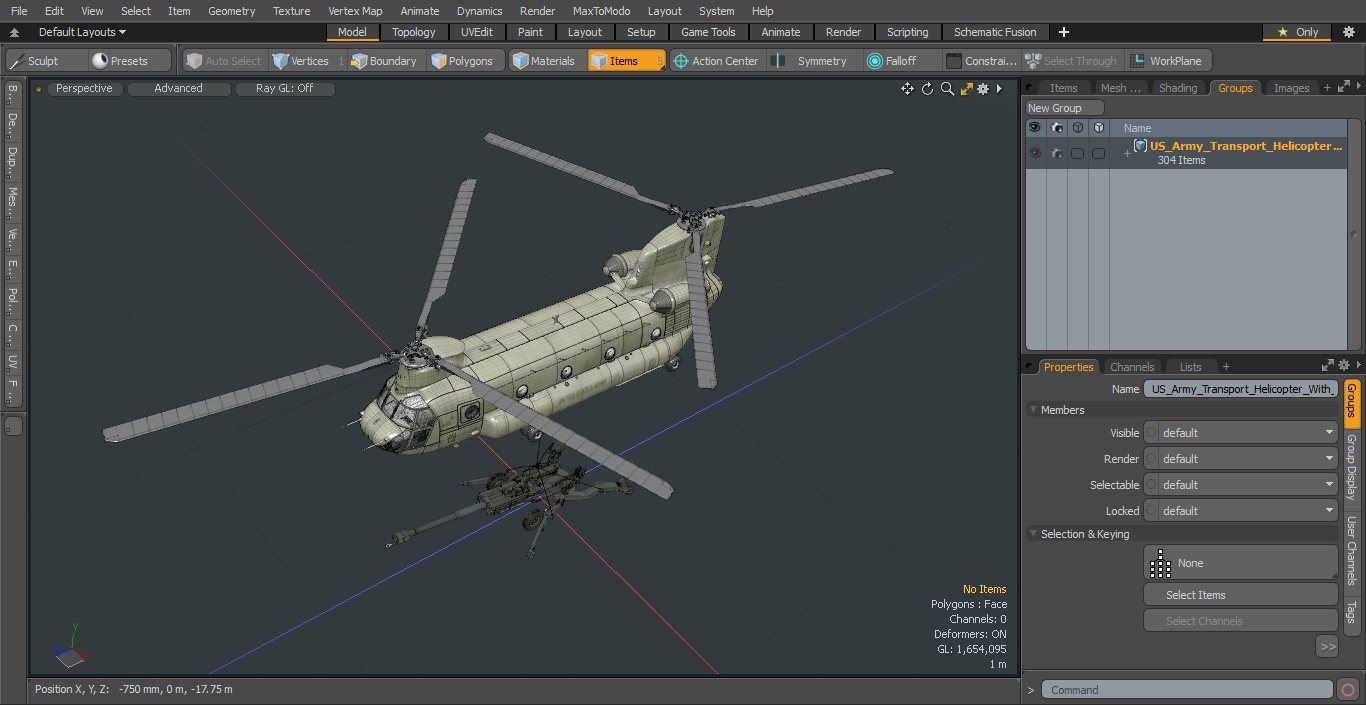Click the viewport move (pan) icon
This screenshot has height=705, width=1366.
(x=907, y=89)
